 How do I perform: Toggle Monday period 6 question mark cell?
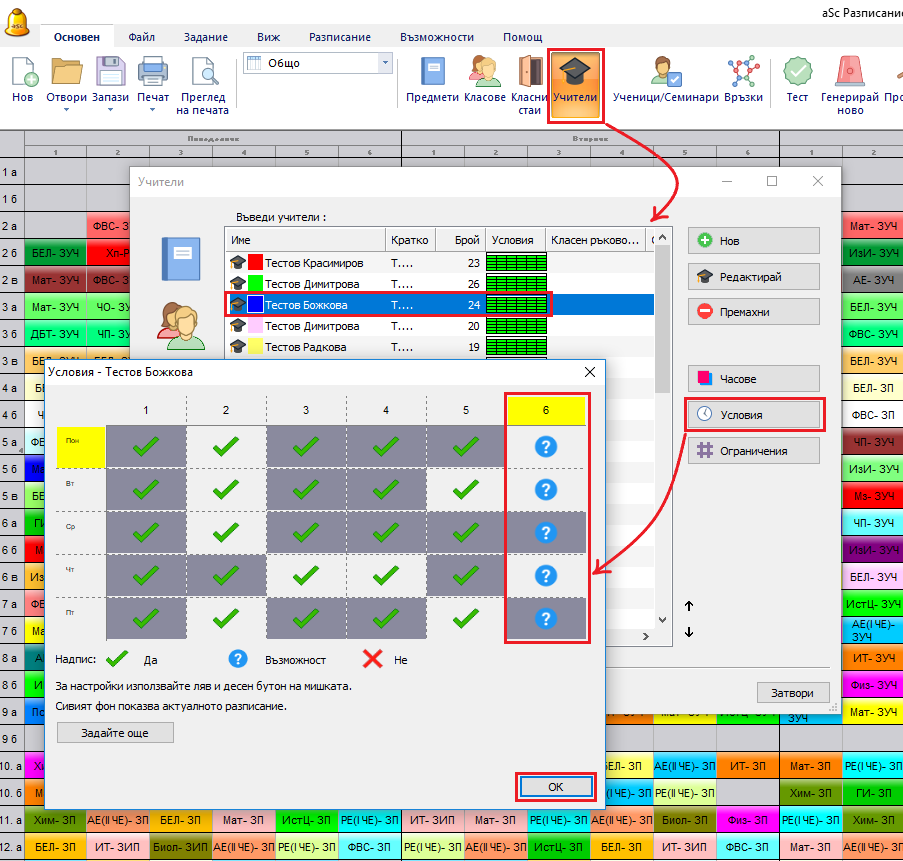(545, 446)
